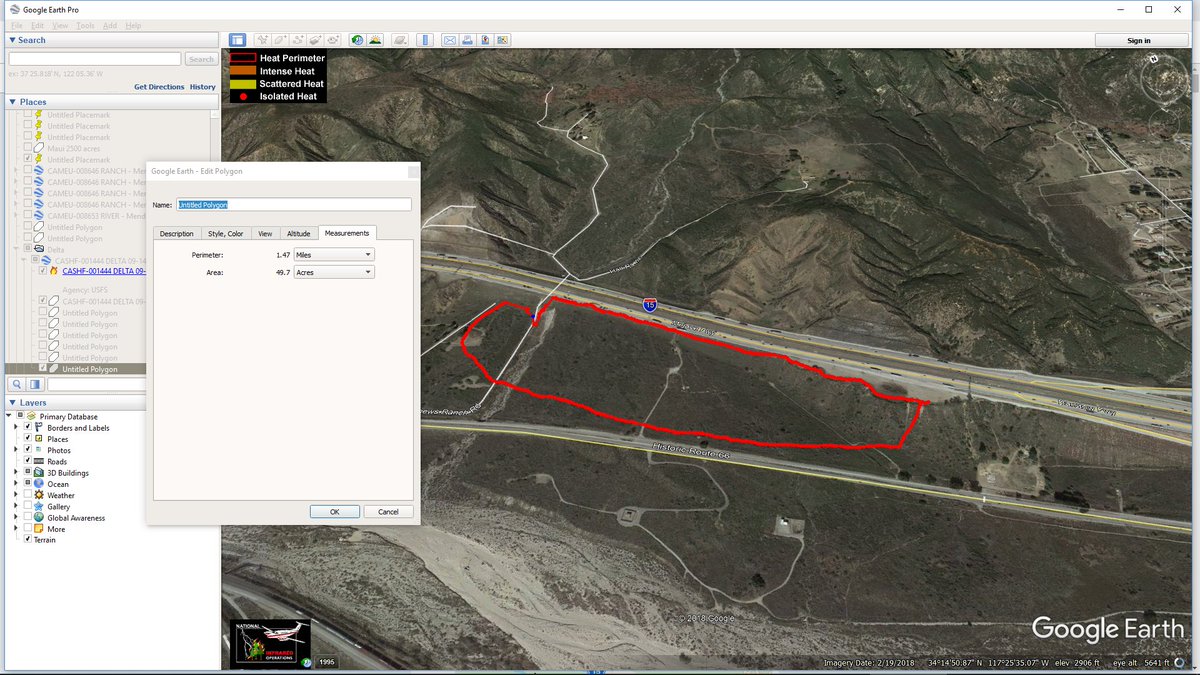Expand the 3D Buildings layer tree
The image size is (1200, 675).
[16, 472]
